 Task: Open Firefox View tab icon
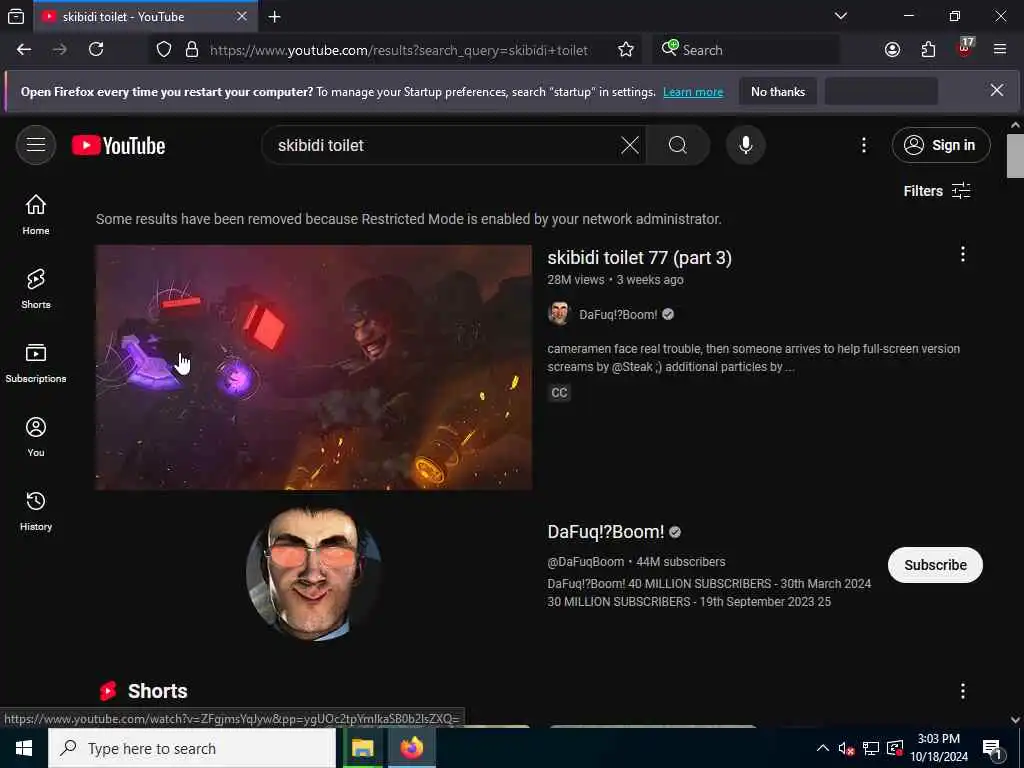point(16,16)
